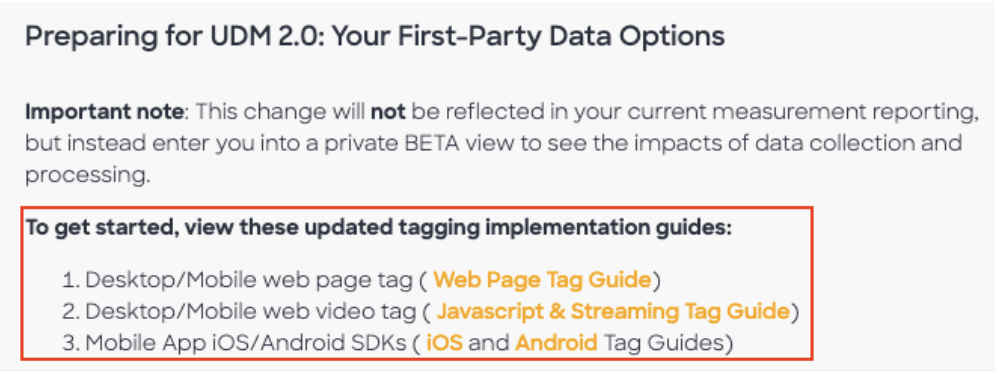Open the Android tag guide link
Image resolution: width=998 pixels, height=374 pixels.
tap(556, 343)
